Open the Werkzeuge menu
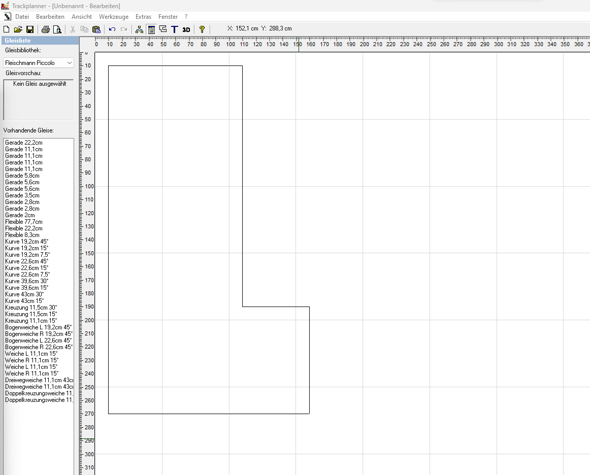Image resolution: width=590 pixels, height=475 pixels. tap(114, 17)
